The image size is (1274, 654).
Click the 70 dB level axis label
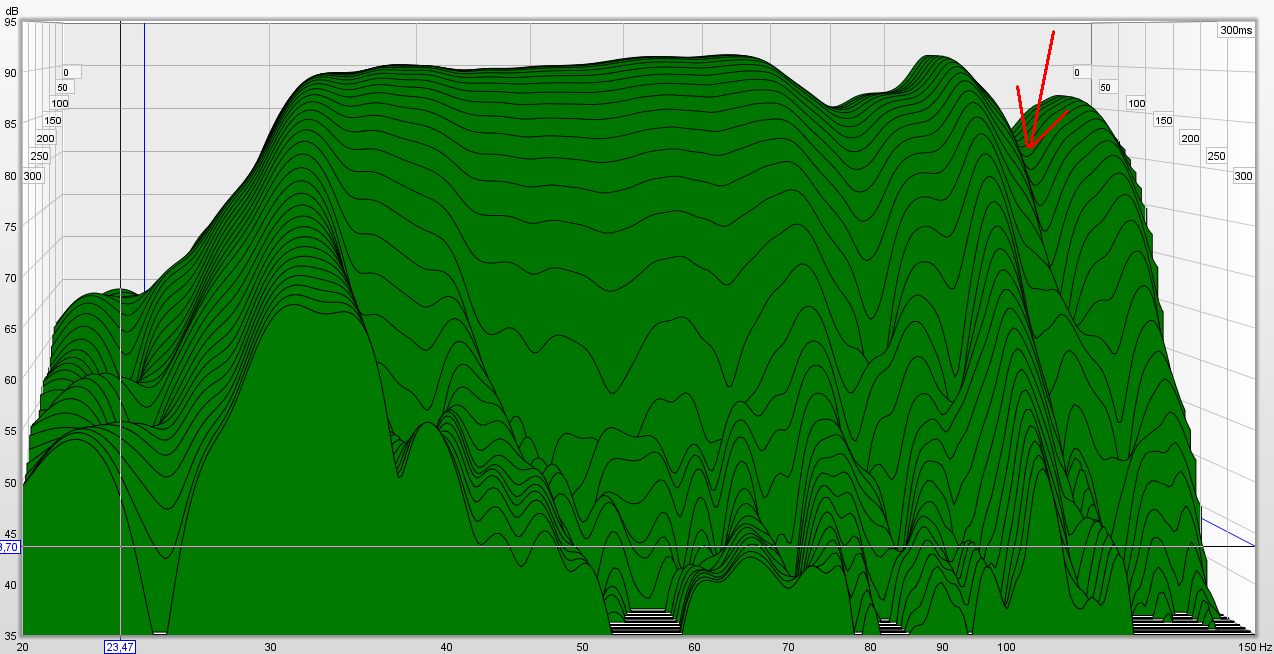point(11,278)
